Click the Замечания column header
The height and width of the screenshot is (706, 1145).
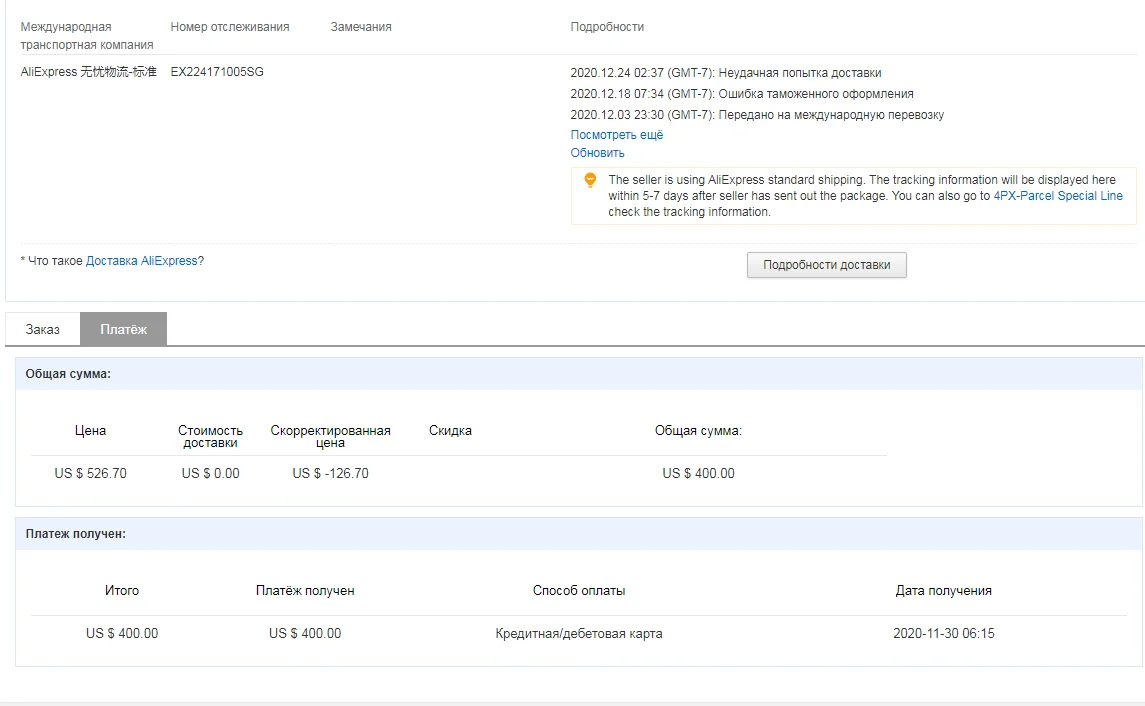[x=361, y=27]
